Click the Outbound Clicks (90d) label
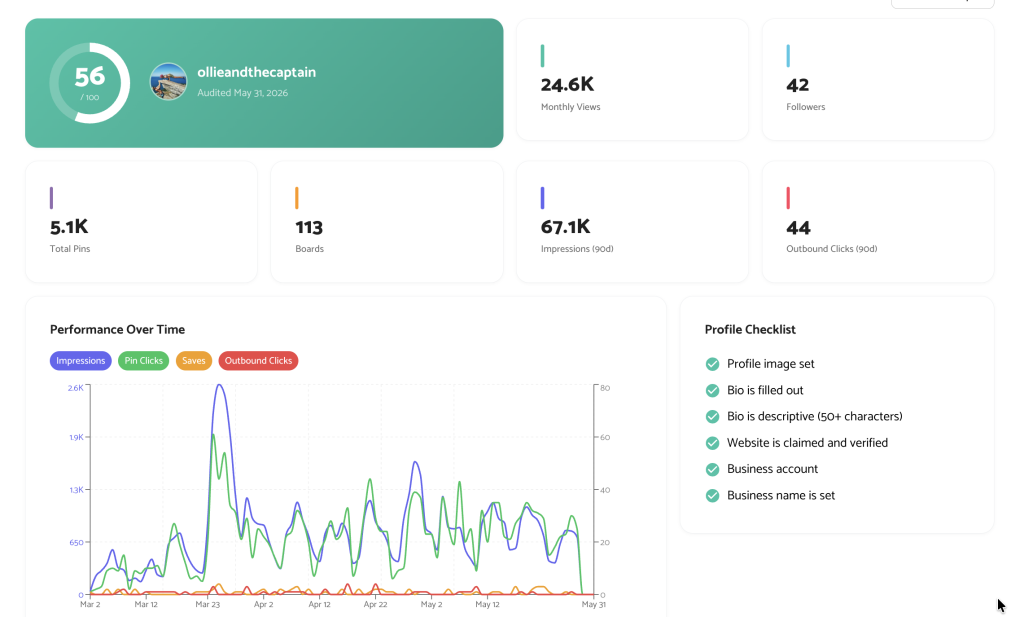The image size is (1024, 617). click(x=831, y=249)
